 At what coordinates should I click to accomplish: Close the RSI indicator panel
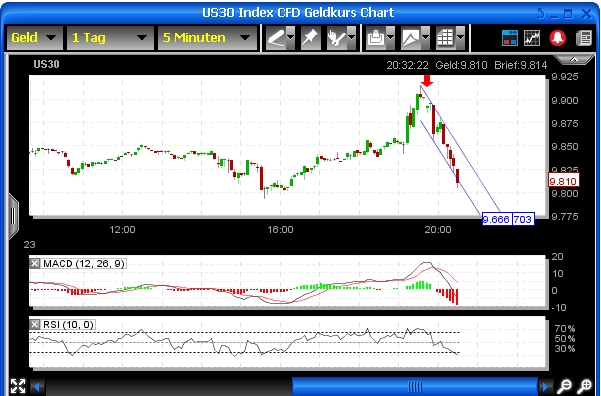34,325
